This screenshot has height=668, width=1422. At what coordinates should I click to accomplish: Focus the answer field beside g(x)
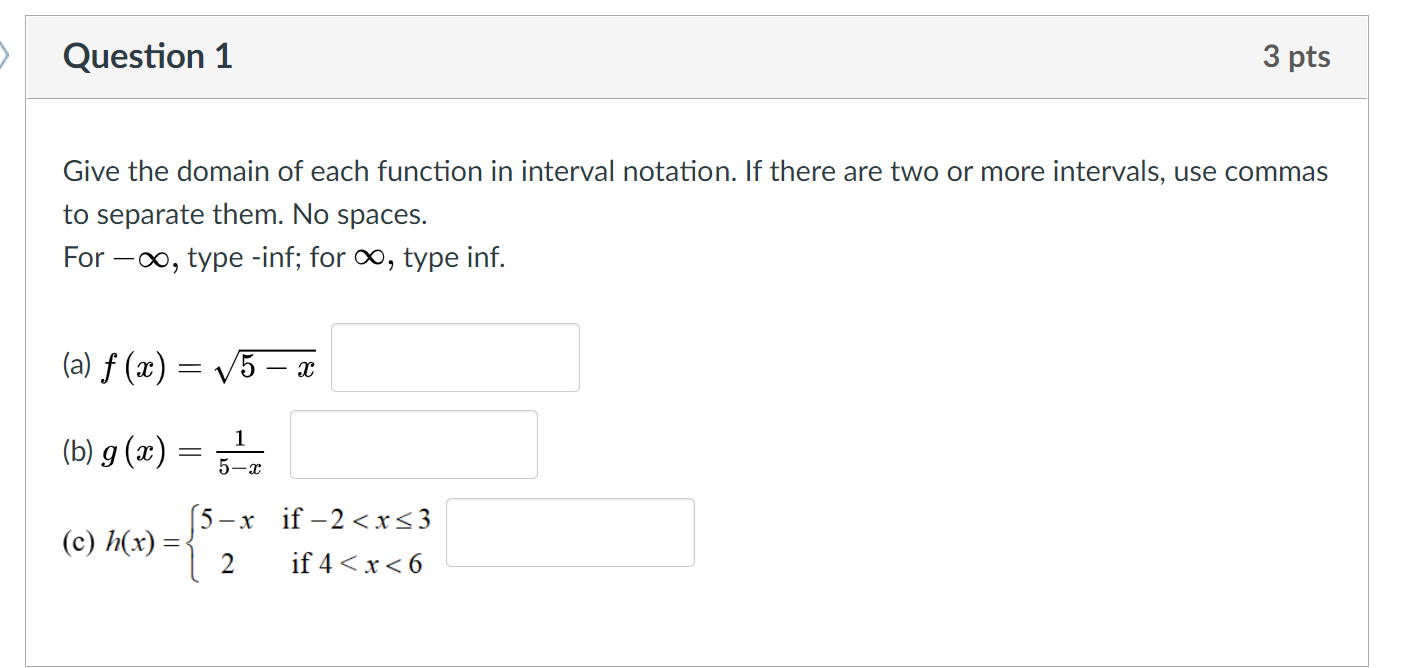(414, 444)
